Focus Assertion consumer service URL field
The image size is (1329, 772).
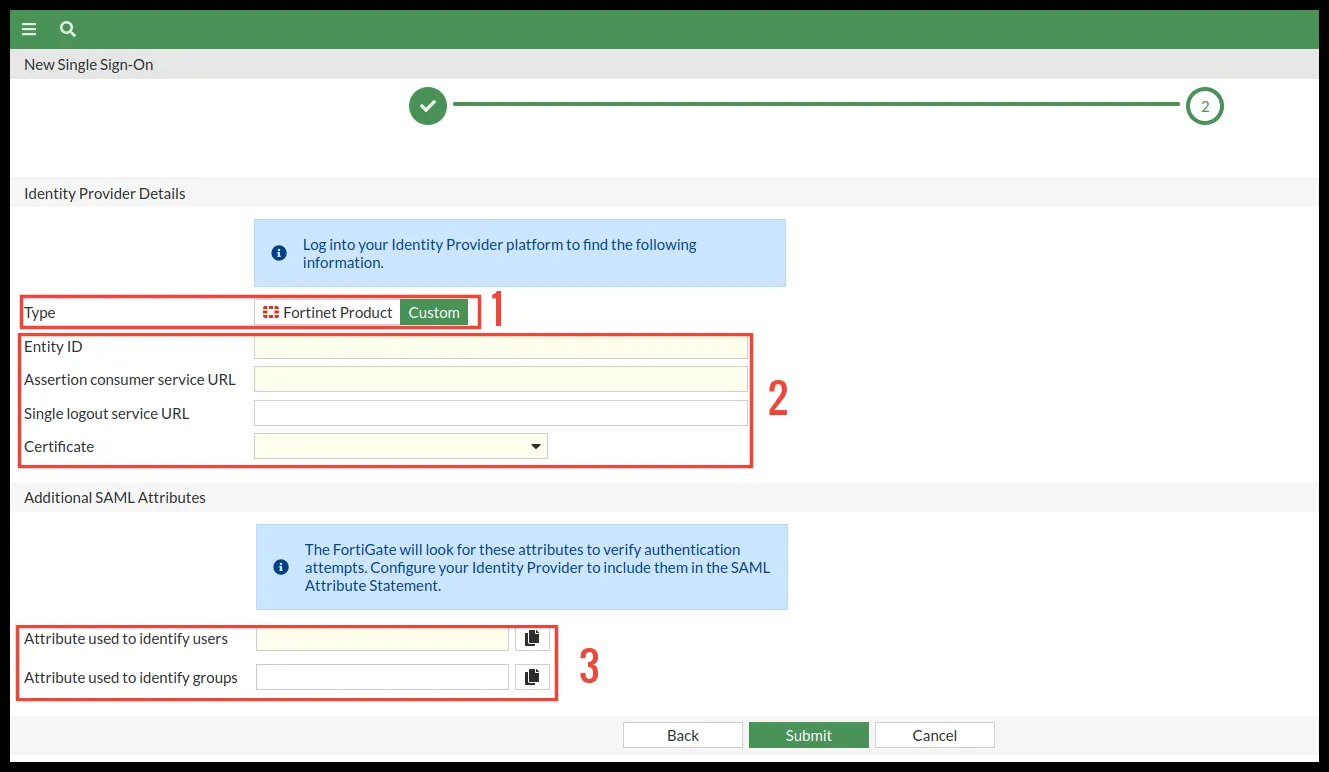pyautogui.click(x=501, y=379)
